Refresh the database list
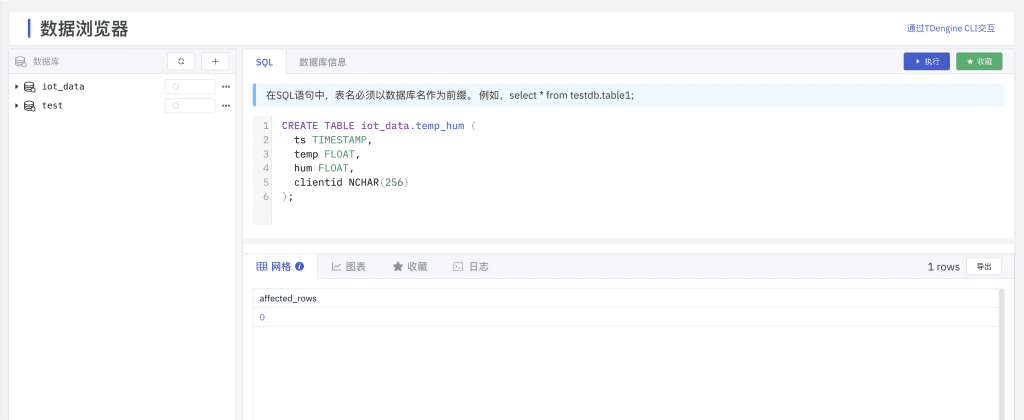Image resolution: width=1024 pixels, height=420 pixels. click(x=181, y=61)
